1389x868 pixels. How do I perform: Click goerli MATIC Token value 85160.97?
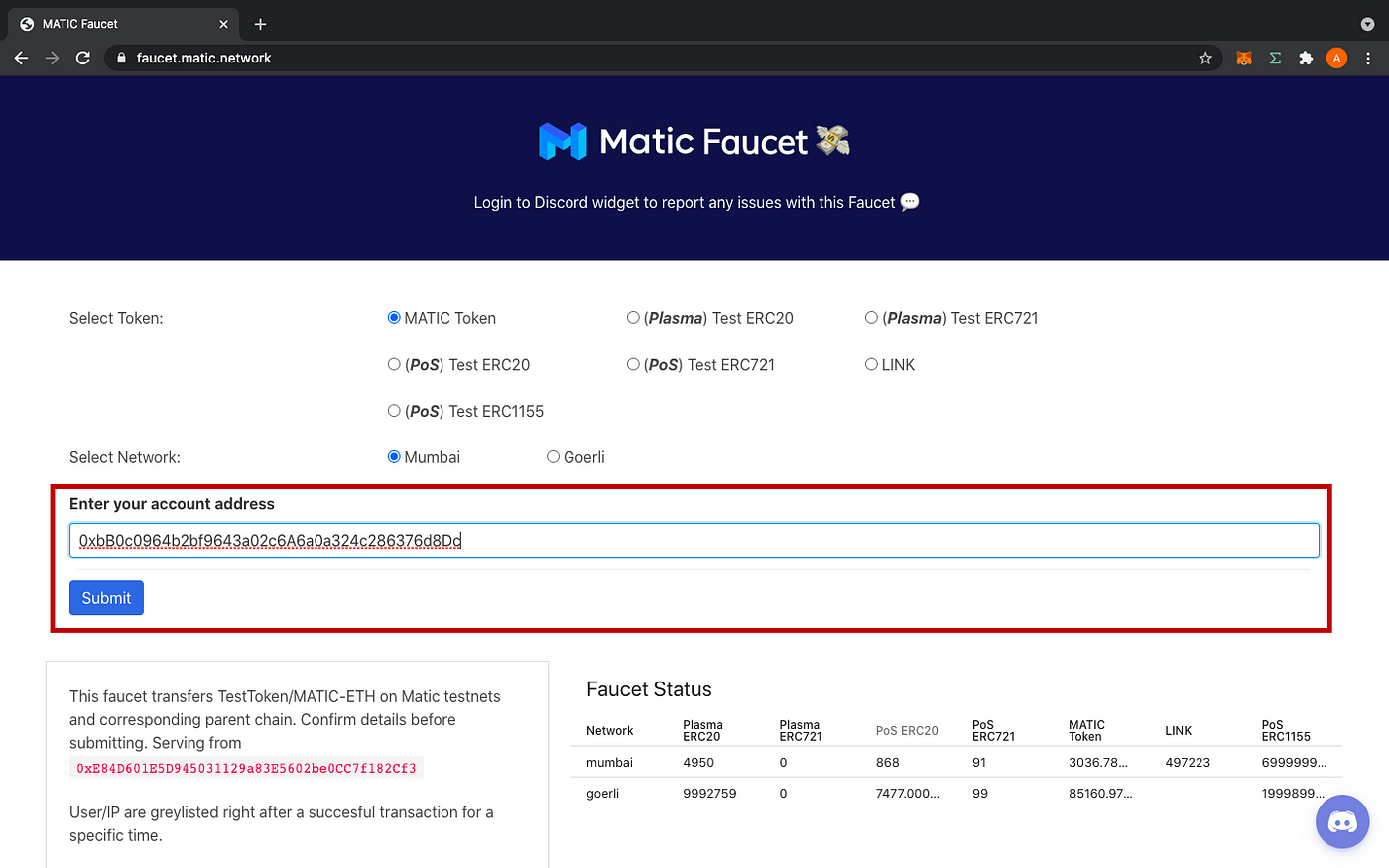pyautogui.click(x=1100, y=794)
